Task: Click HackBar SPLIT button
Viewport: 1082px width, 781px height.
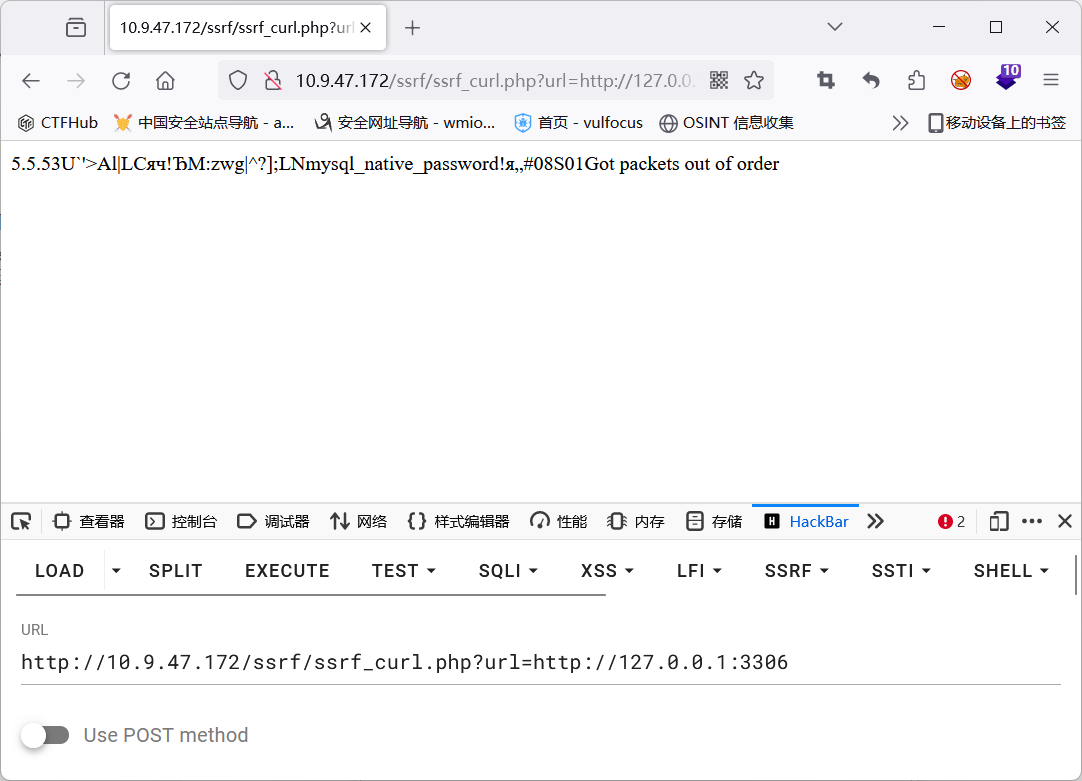Action: [175, 571]
